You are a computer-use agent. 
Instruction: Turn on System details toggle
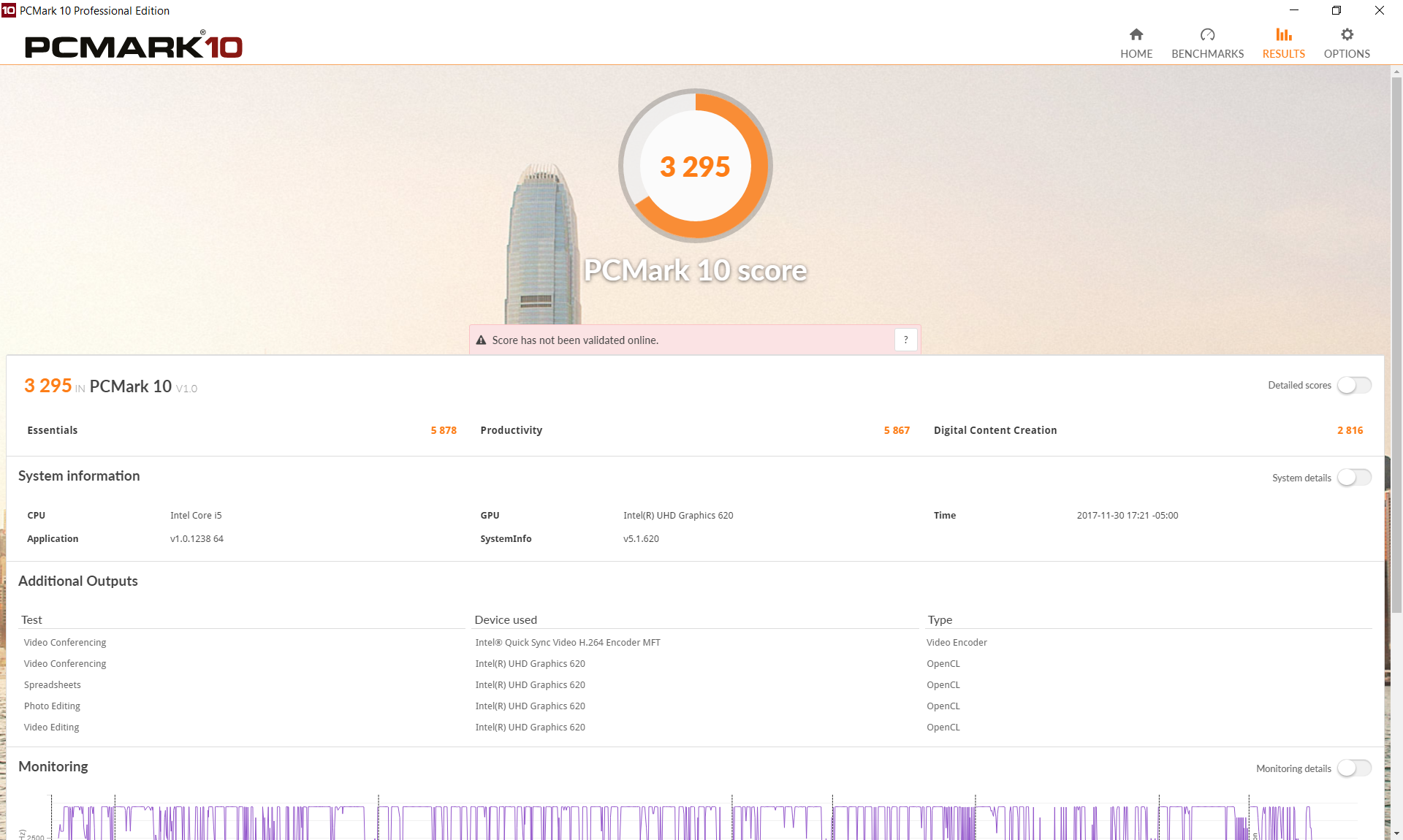(x=1354, y=478)
